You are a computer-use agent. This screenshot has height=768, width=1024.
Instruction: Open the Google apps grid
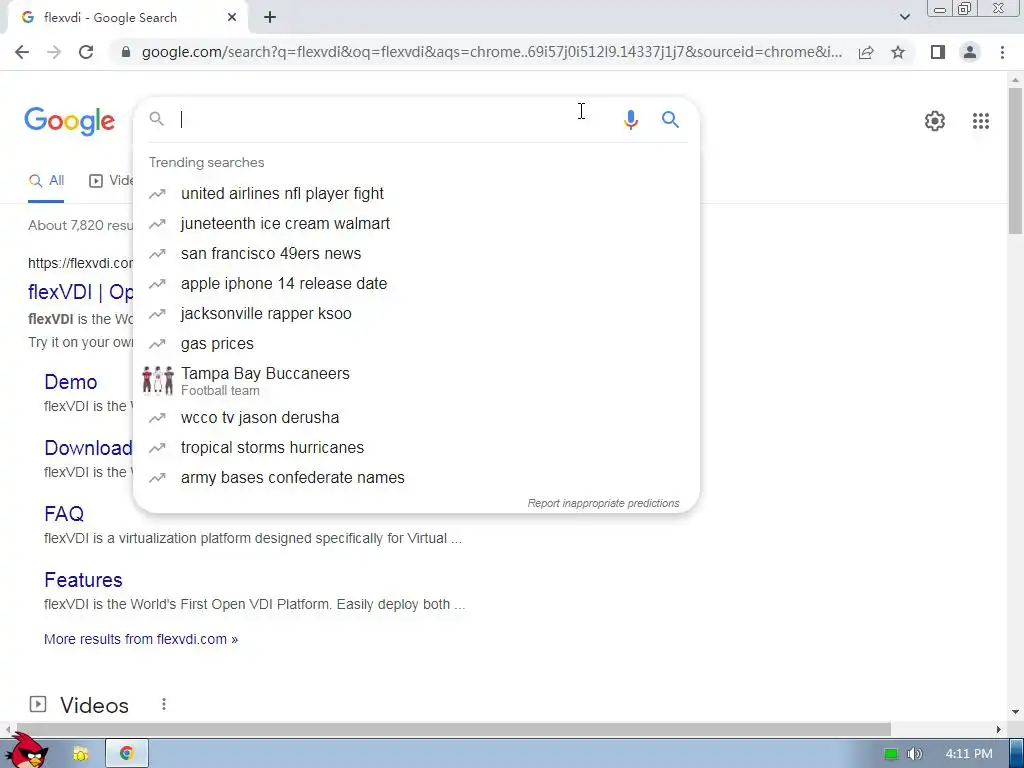pyautogui.click(x=980, y=121)
